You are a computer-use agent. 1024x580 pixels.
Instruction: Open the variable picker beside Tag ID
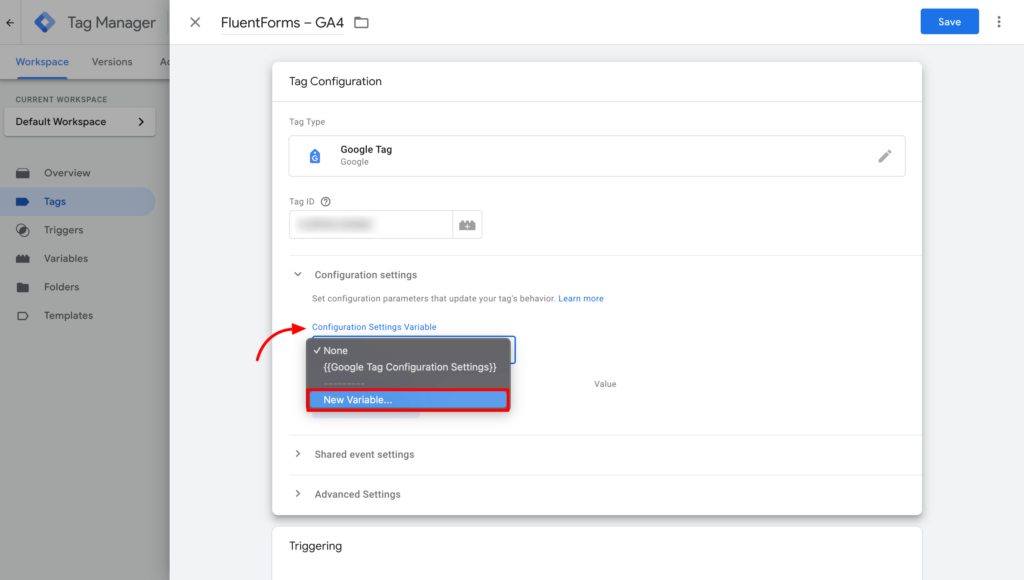point(467,224)
